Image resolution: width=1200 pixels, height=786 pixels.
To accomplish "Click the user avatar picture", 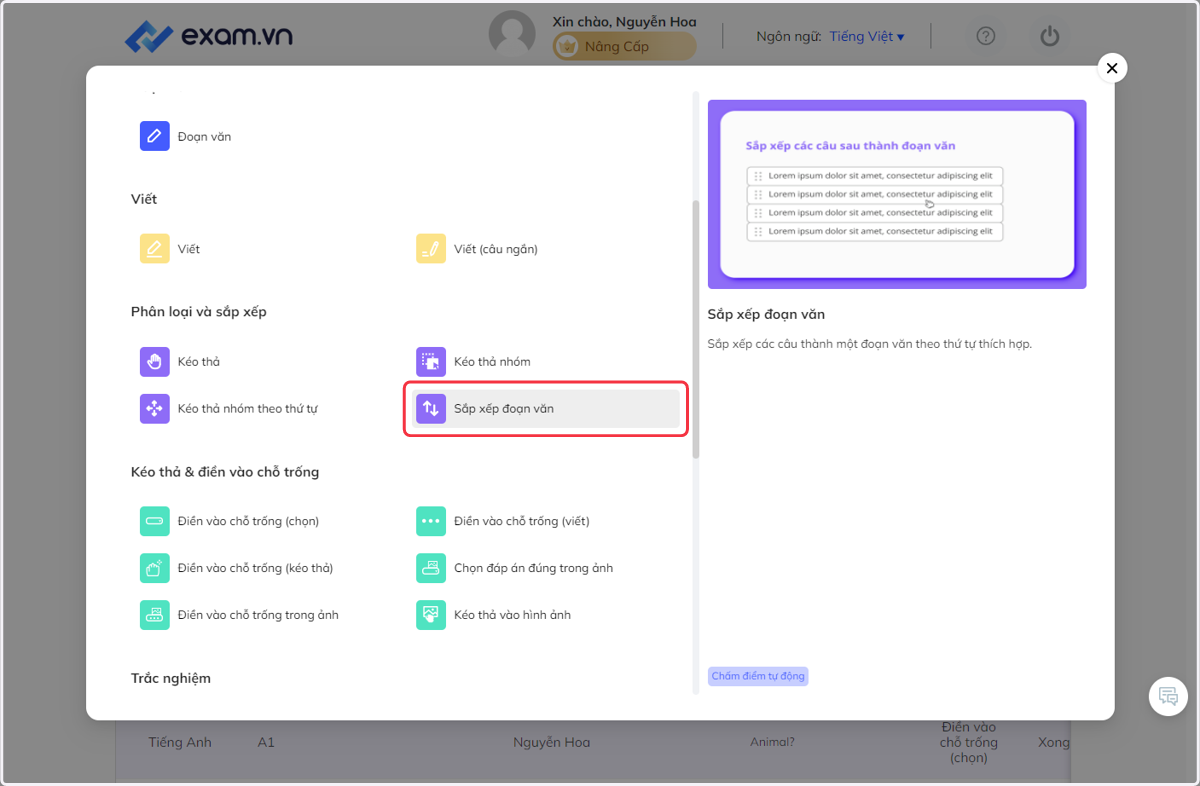I will (512, 35).
